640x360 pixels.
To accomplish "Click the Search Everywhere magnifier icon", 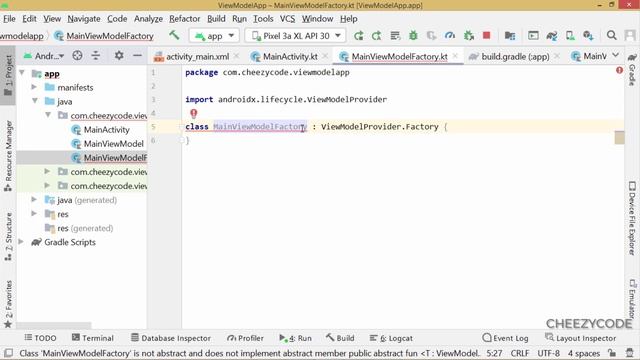I will (x=611, y=36).
